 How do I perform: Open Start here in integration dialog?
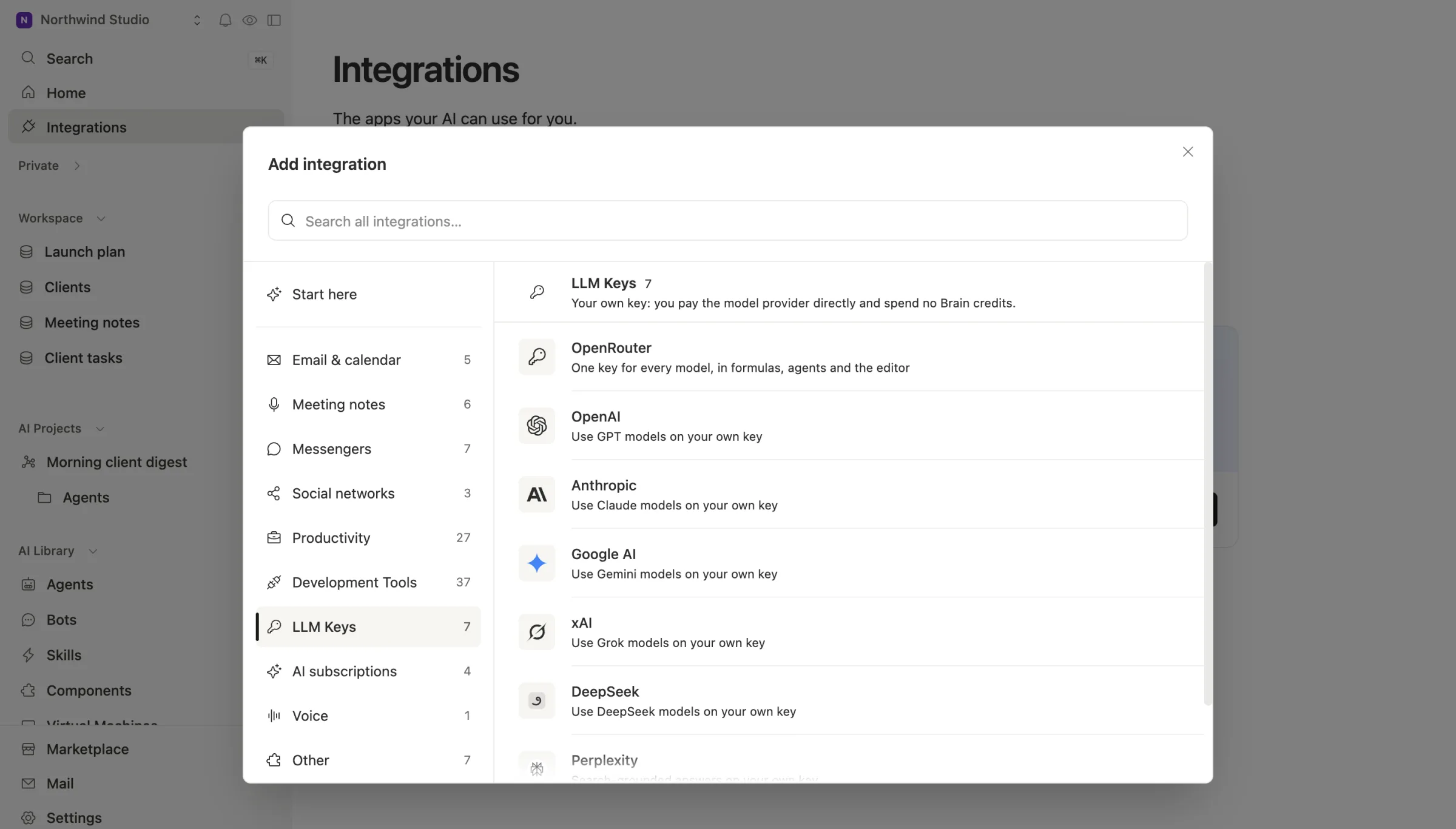368,294
